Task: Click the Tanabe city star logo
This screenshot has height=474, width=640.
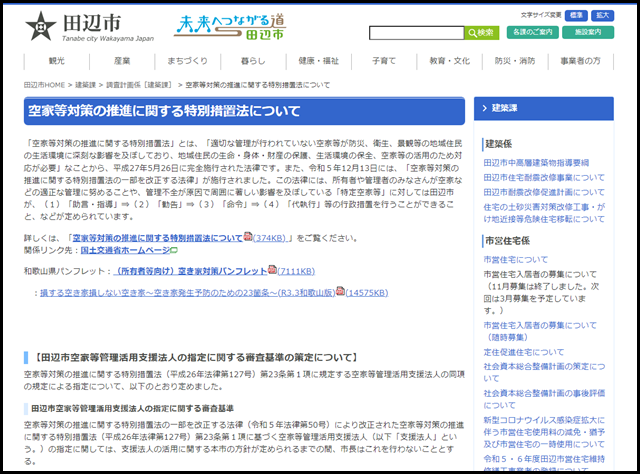Action: coord(40,27)
